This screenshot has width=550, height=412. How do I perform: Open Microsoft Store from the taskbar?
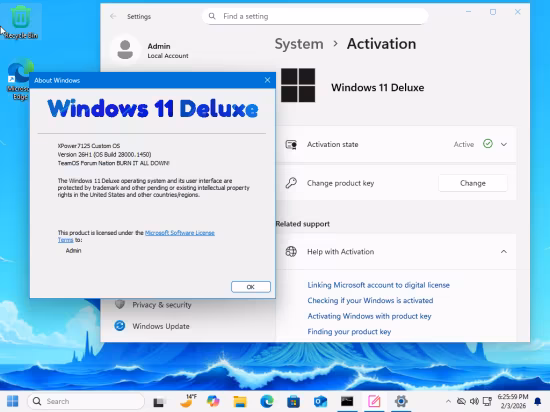click(293, 401)
